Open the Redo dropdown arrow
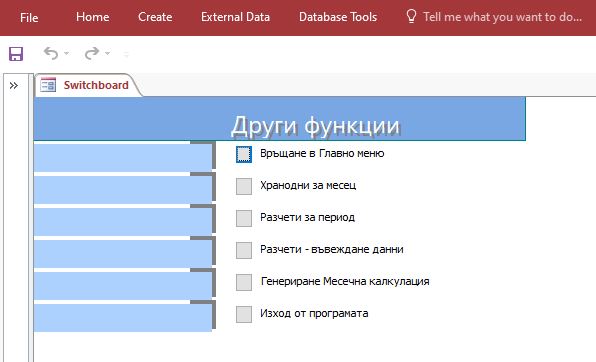 coord(108,53)
